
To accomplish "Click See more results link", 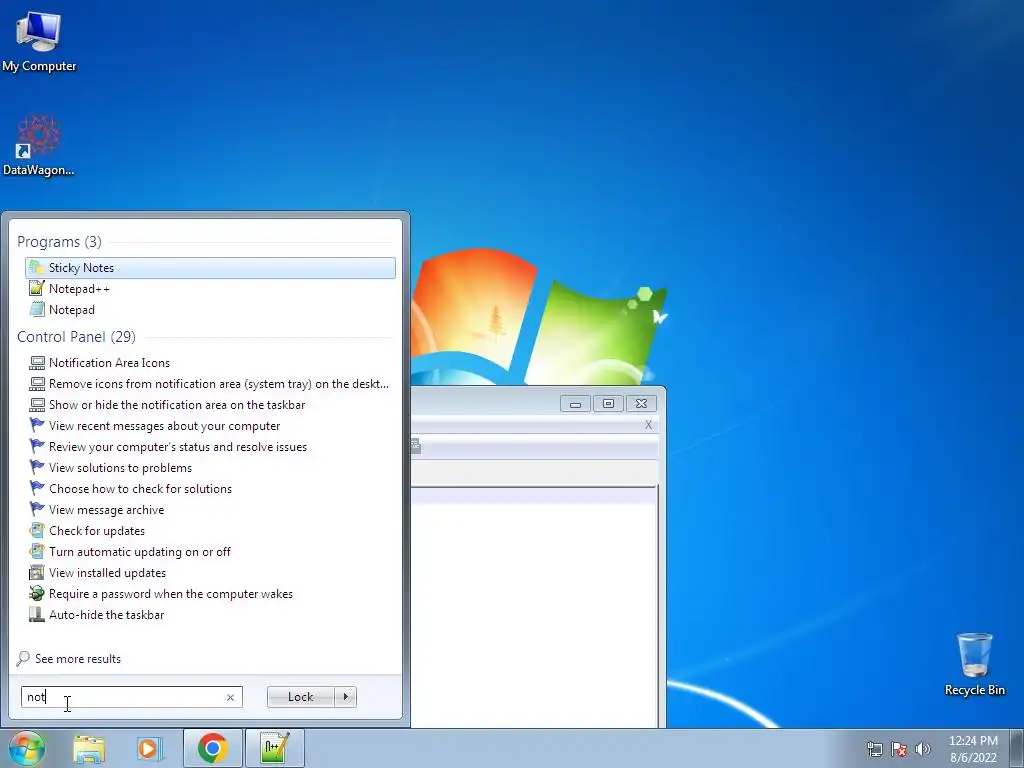I will (x=69, y=658).
